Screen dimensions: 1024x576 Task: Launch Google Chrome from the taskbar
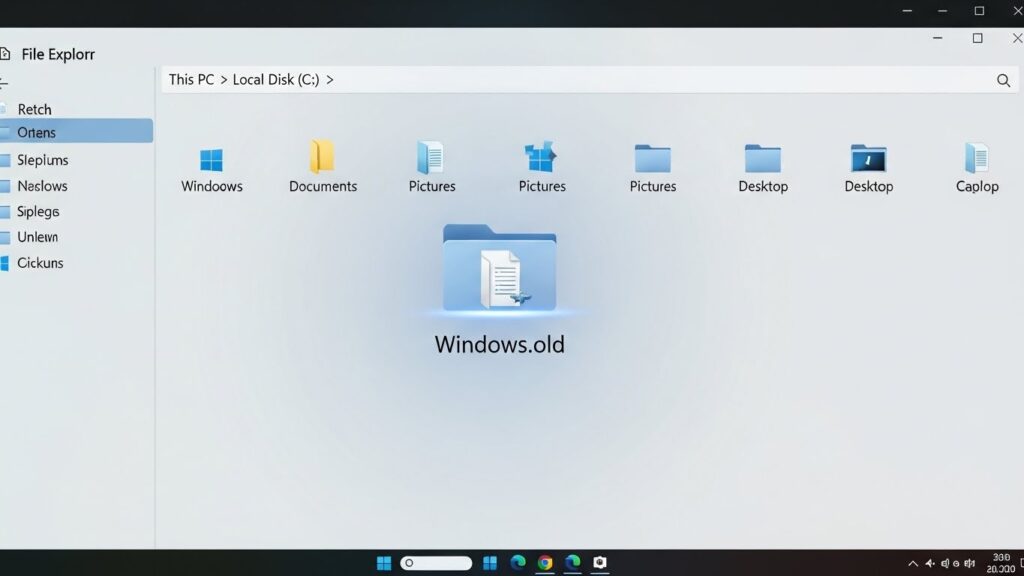pos(545,563)
